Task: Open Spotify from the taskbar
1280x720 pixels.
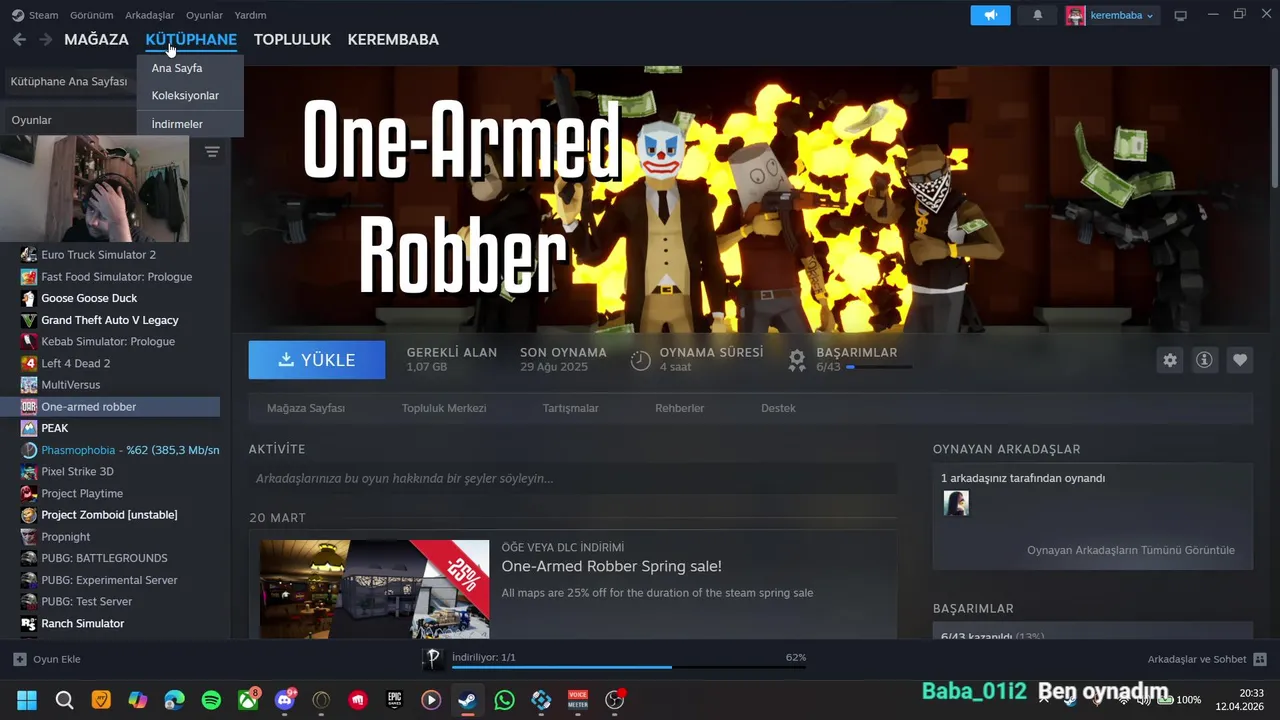Action: (211, 700)
